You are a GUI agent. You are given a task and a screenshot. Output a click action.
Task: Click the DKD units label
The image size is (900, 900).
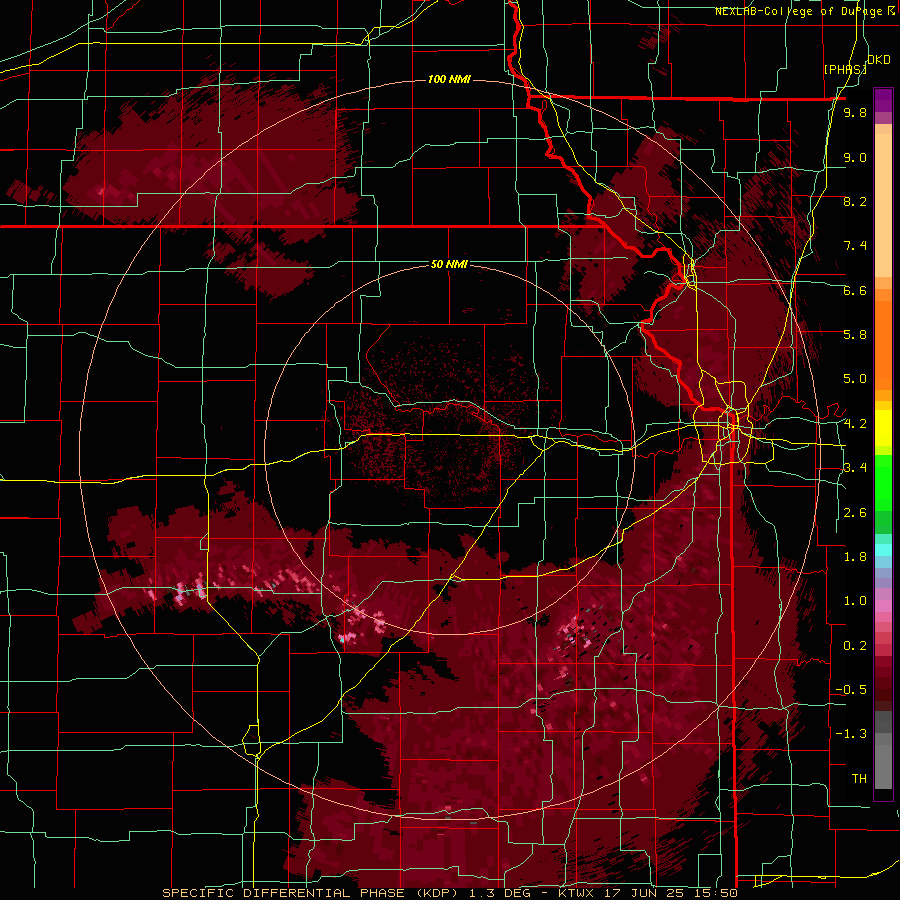click(x=878, y=60)
